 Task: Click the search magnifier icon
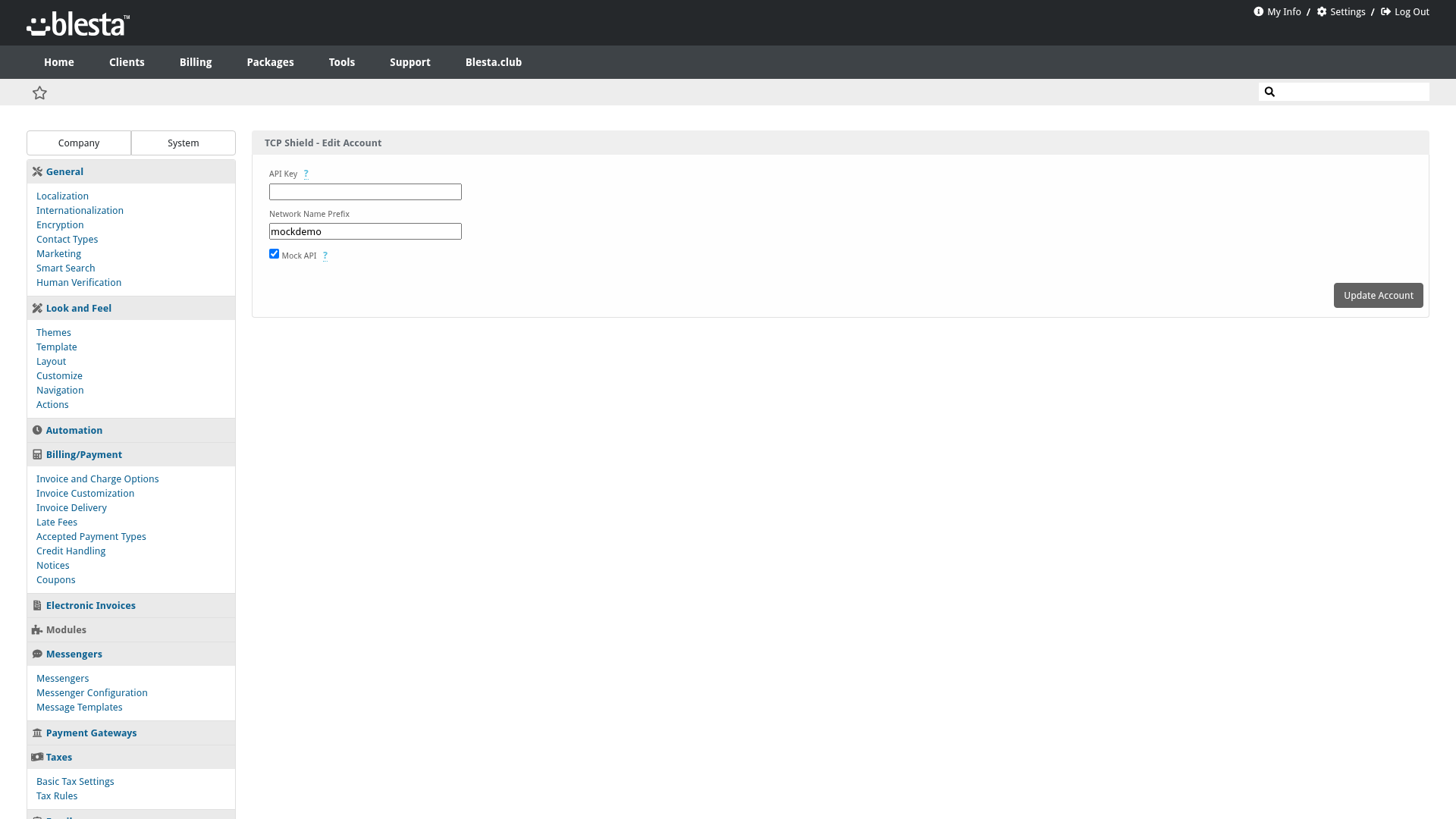click(x=1269, y=92)
